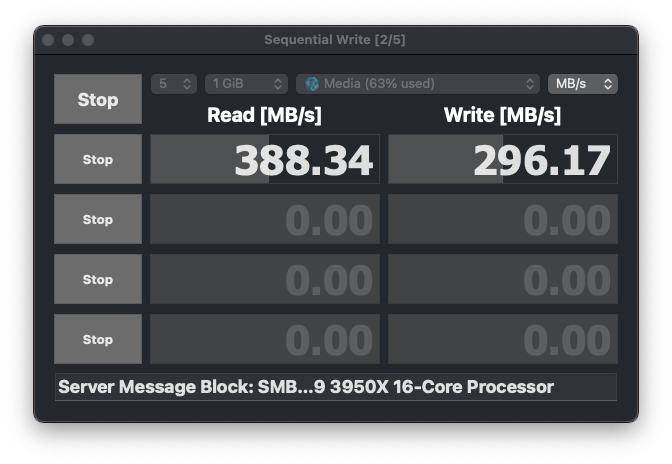Open the 1 GiB test size dropdown

coord(246,84)
